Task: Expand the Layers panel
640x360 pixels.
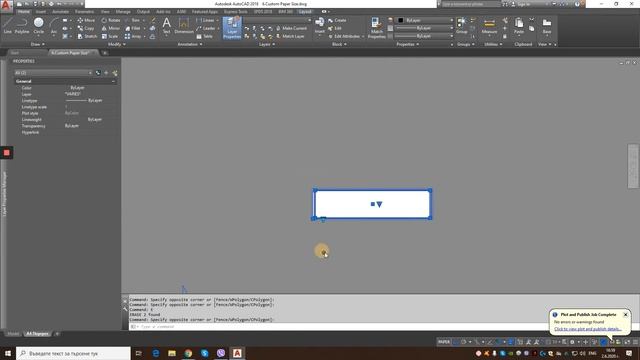Action: [267, 44]
